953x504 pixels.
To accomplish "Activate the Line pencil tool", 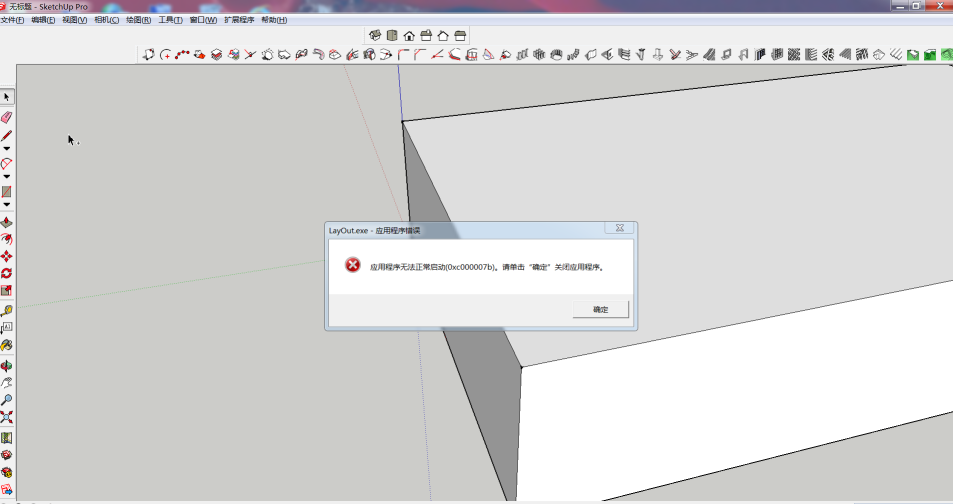I will 7,135.
